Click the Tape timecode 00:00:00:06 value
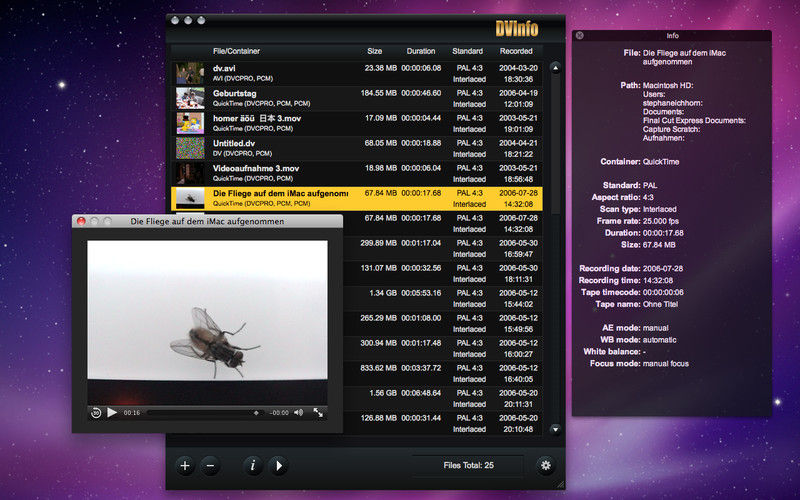Image resolution: width=800 pixels, height=500 pixels. 663,292
